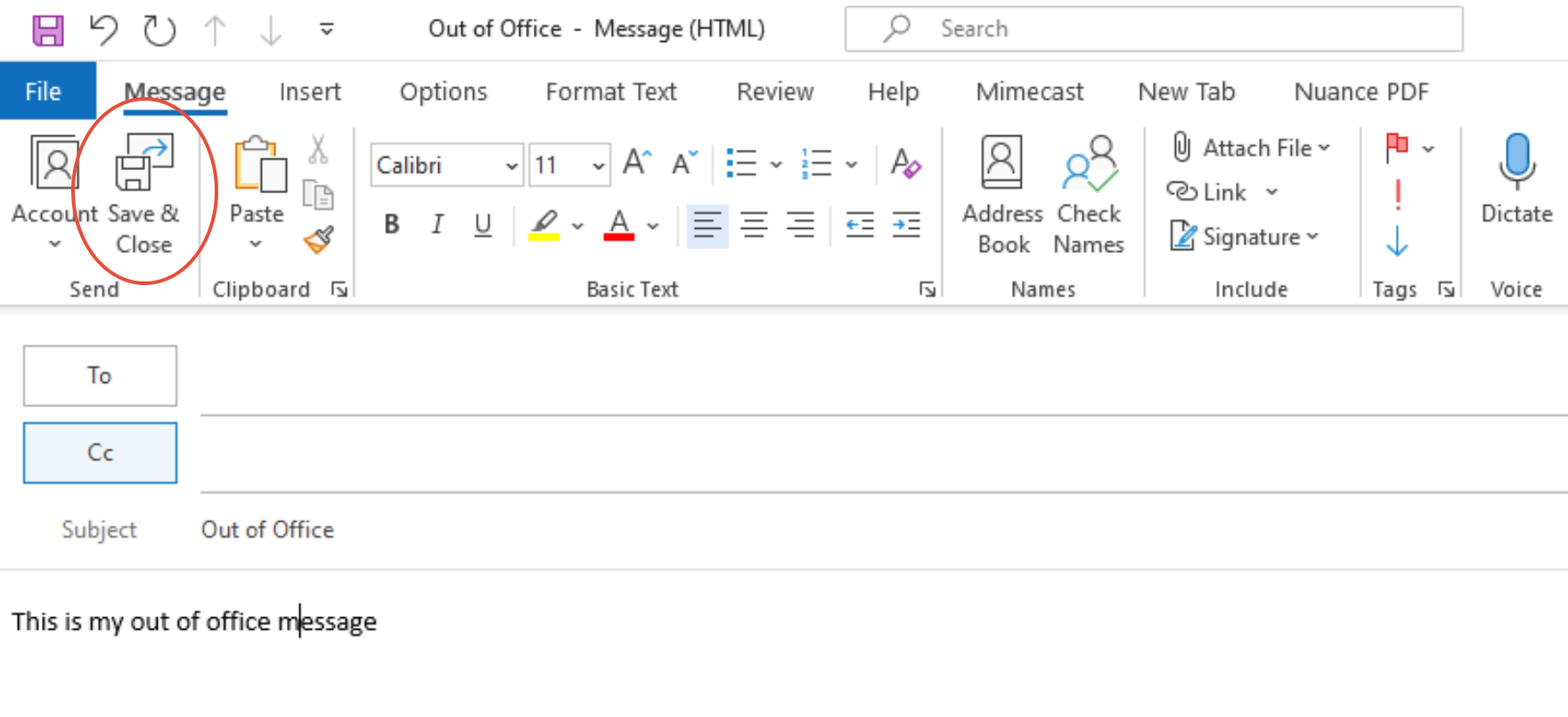Image resolution: width=1568 pixels, height=717 pixels.
Task: Open Attach File menu
Action: click(1251, 148)
